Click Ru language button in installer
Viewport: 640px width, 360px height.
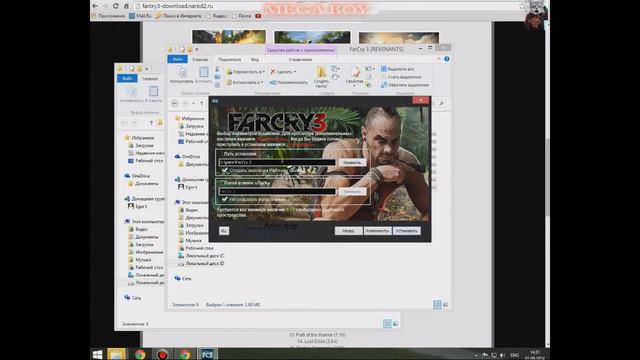[x=224, y=231]
